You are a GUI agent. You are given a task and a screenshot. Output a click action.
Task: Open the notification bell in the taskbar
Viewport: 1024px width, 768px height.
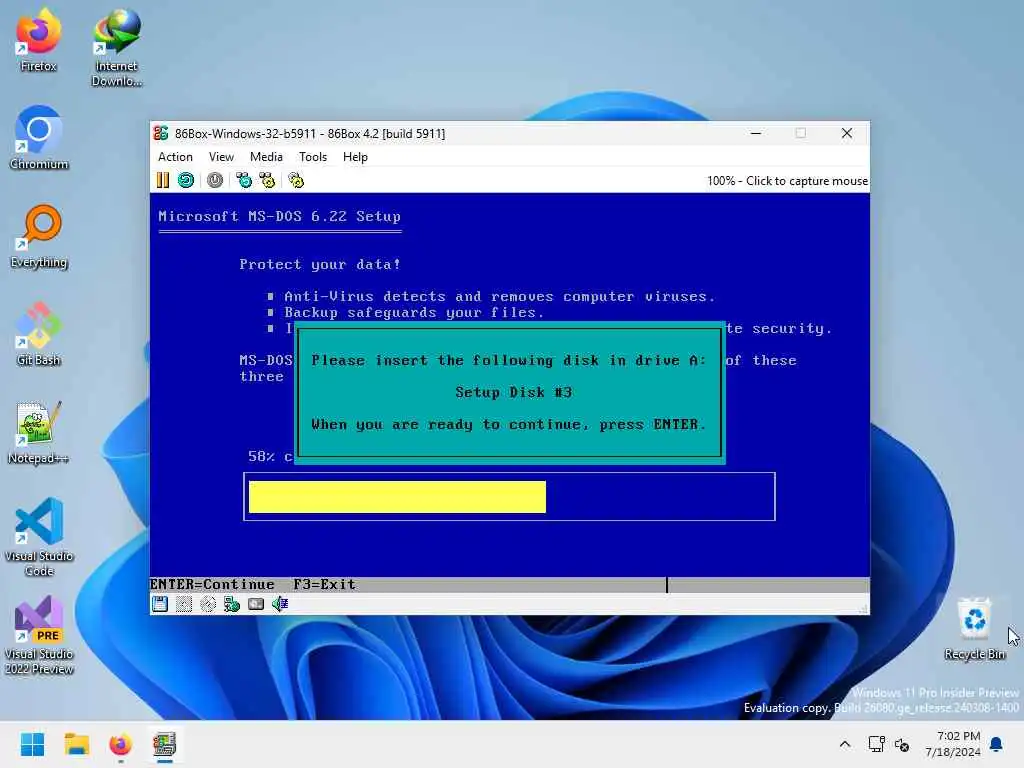point(996,744)
